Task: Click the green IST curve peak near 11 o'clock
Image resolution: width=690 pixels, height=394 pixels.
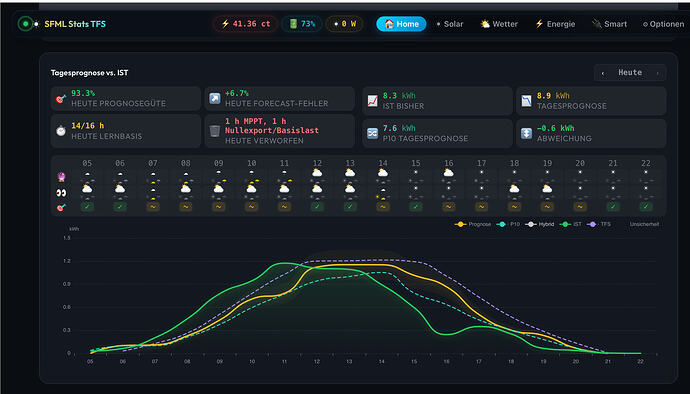Action: click(284, 263)
